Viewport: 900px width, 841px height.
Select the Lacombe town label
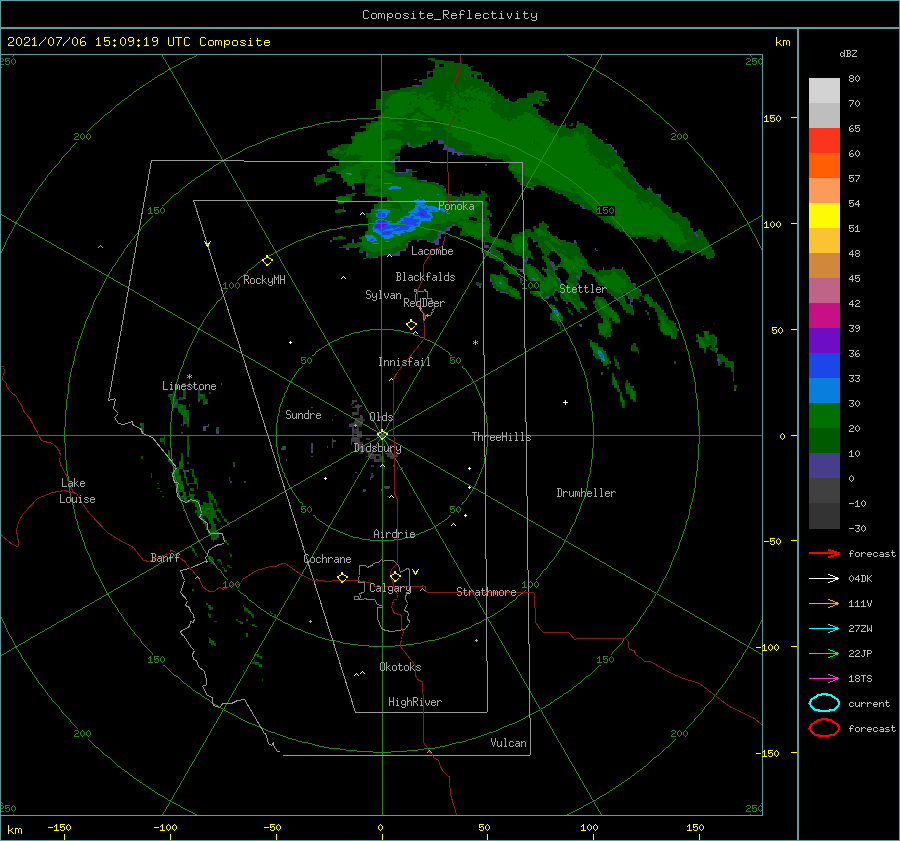pyautogui.click(x=432, y=251)
